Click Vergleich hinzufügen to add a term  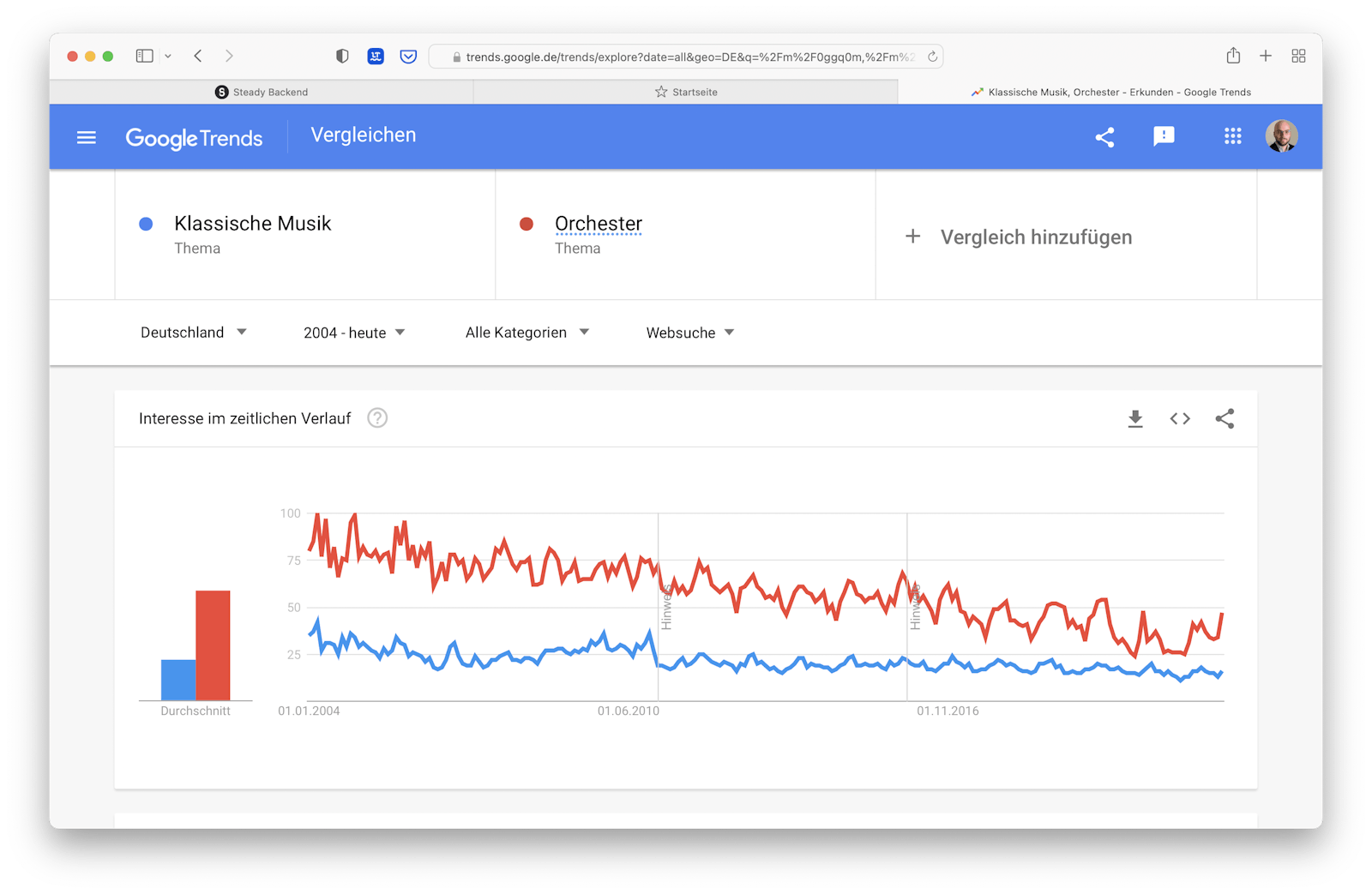[1020, 237]
